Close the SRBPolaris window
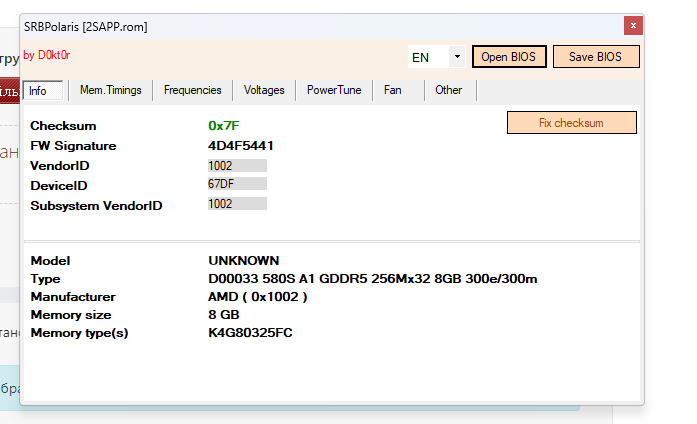The height and width of the screenshot is (424, 697). pos(632,26)
